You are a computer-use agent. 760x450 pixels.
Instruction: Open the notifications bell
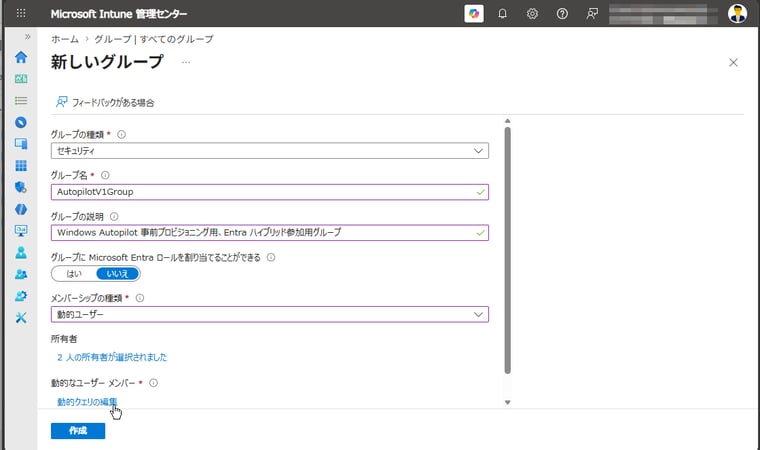coord(503,14)
